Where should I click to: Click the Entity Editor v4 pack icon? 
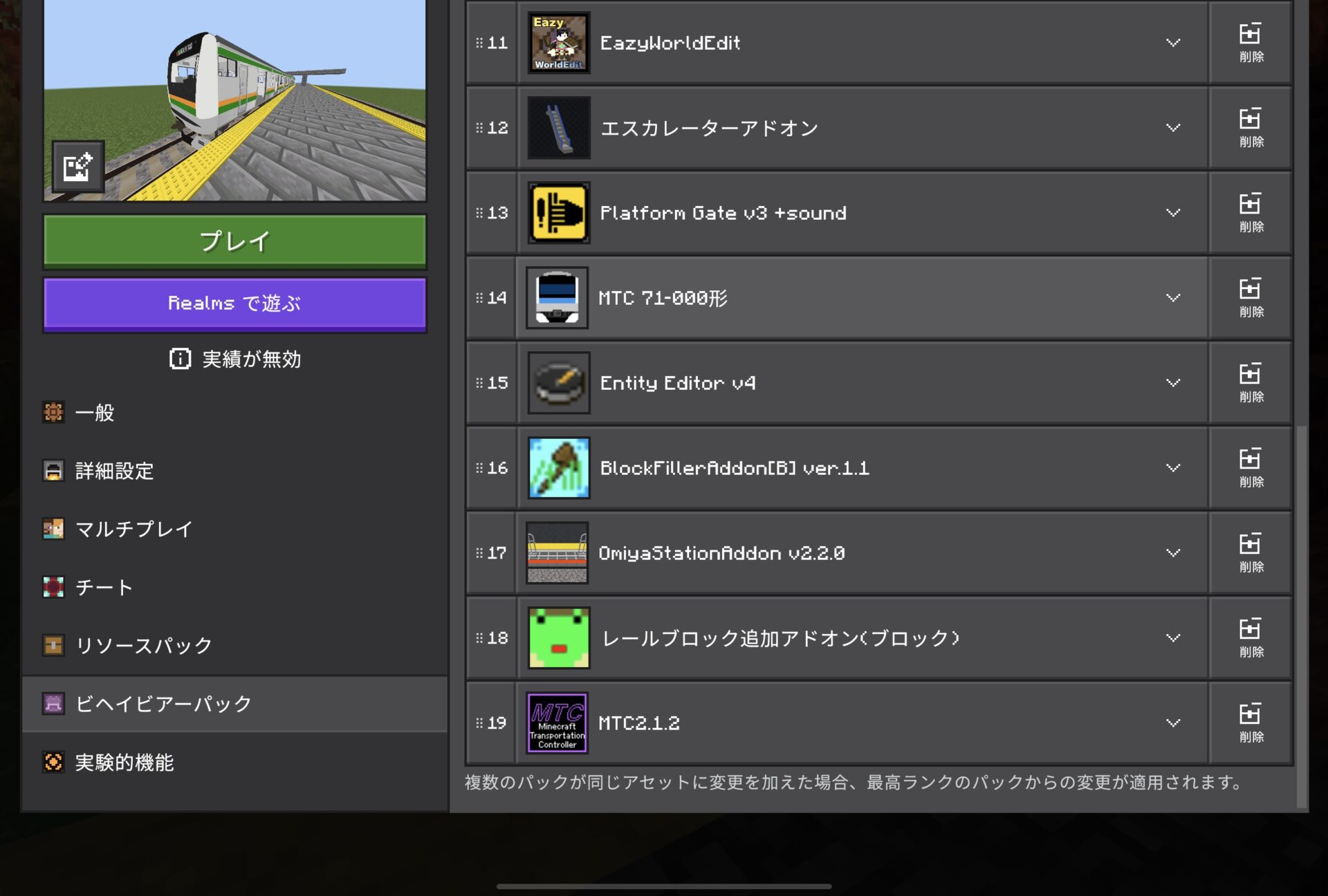(559, 383)
